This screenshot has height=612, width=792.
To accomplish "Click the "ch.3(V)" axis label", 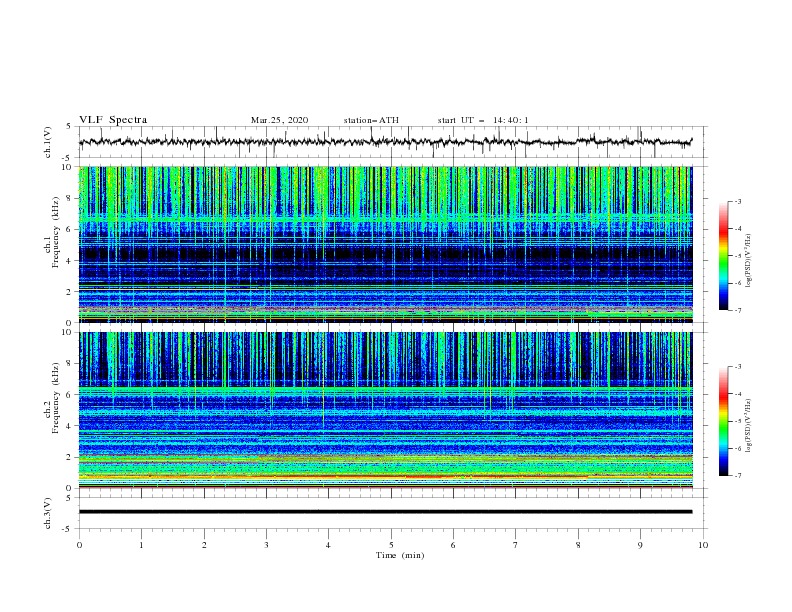I will point(48,513).
